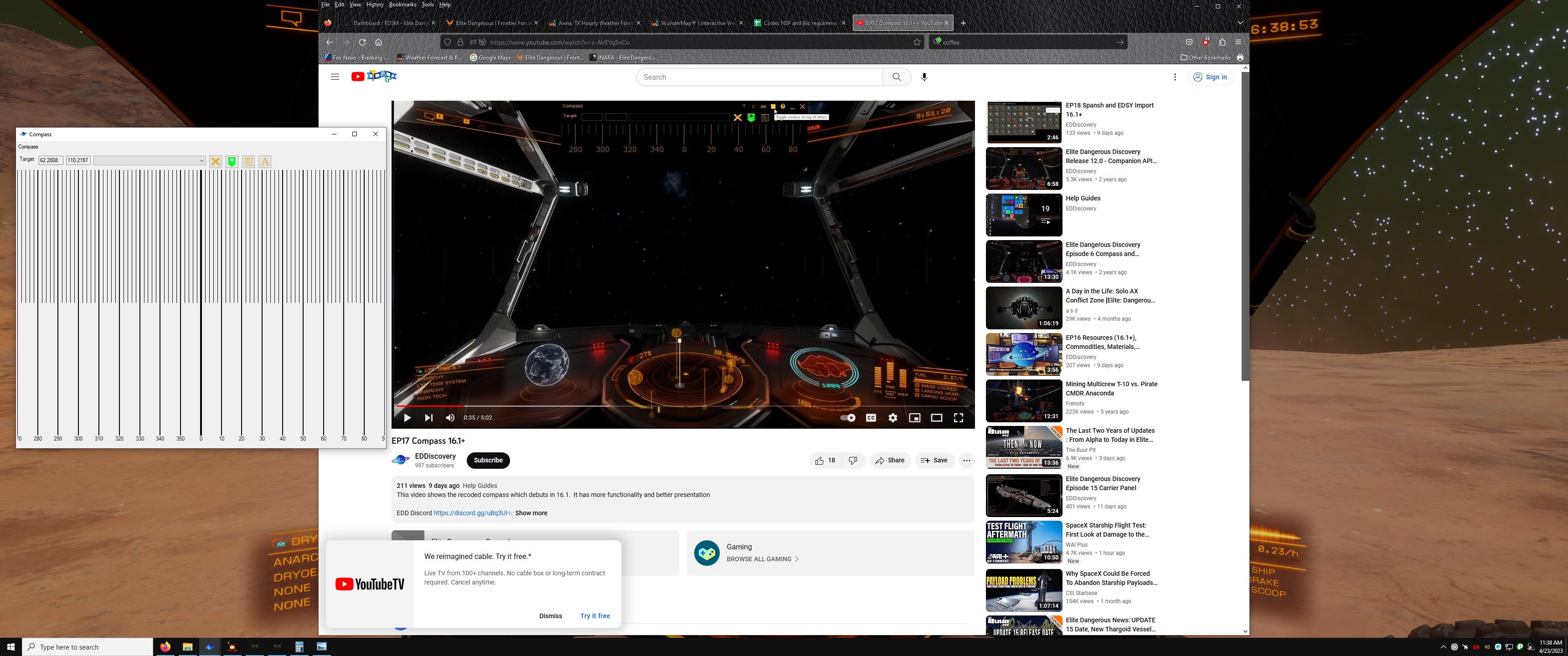Screen dimensions: 1568x656
Task: Open the Other Bookmarks folder
Action: pos(1206,58)
